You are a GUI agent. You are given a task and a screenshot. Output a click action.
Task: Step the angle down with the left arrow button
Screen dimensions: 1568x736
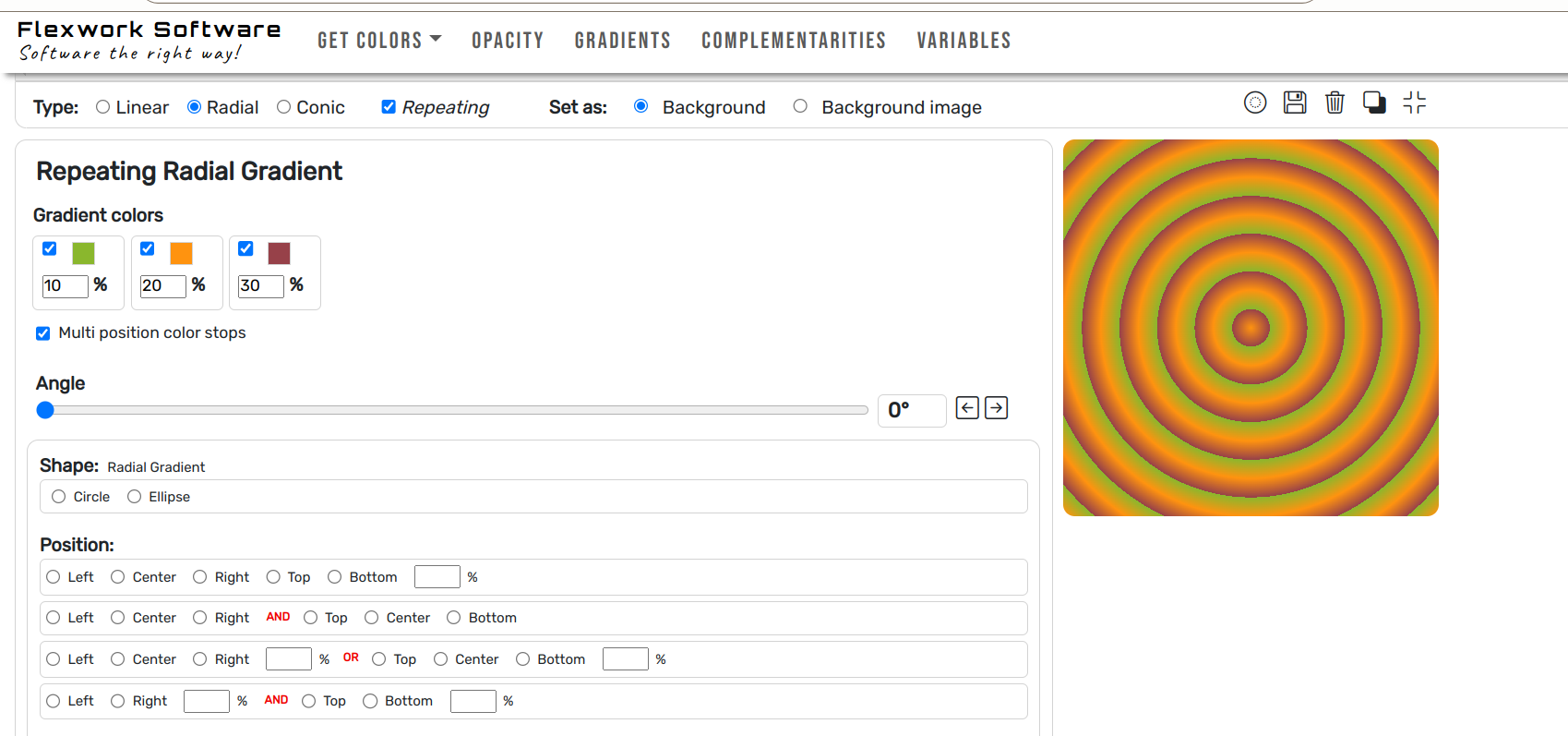coord(967,407)
